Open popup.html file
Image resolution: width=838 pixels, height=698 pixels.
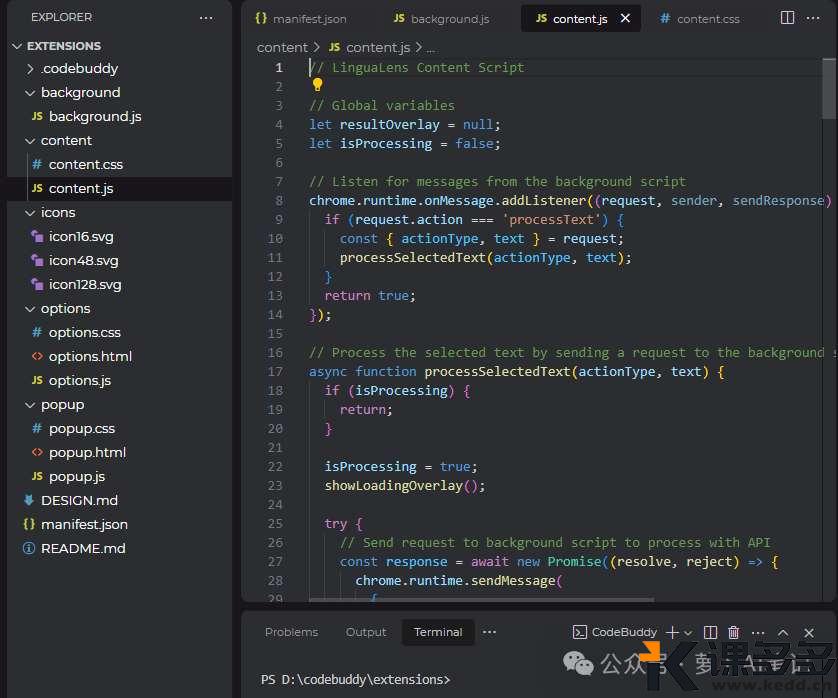pyautogui.click(x=87, y=453)
